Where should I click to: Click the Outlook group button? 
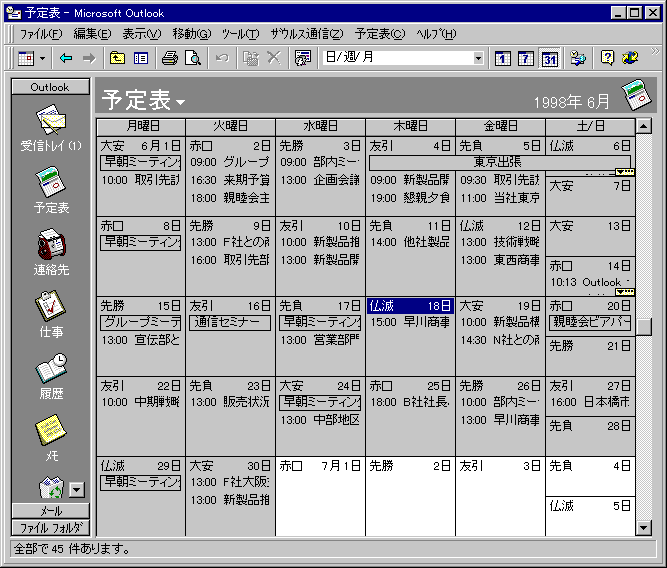[x=50, y=87]
